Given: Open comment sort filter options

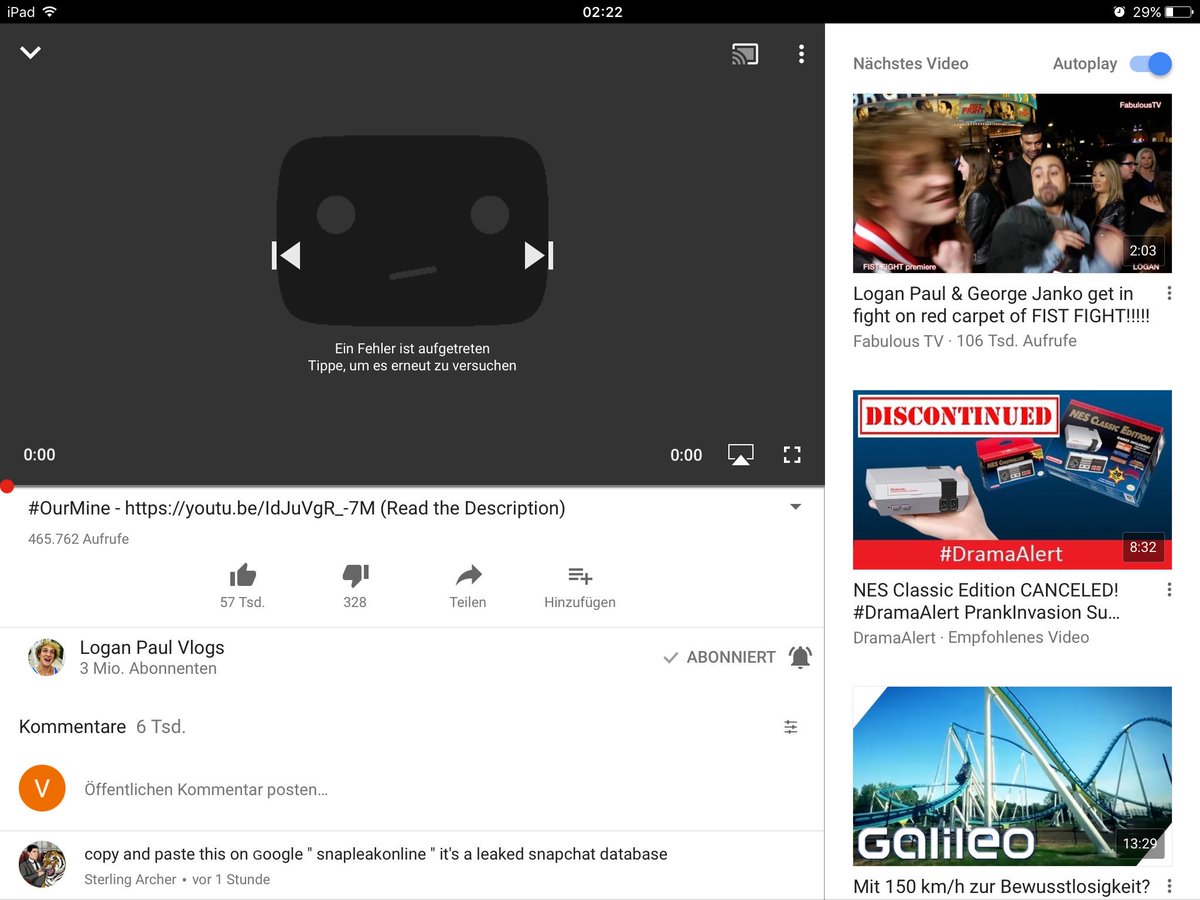Looking at the screenshot, I should [791, 727].
